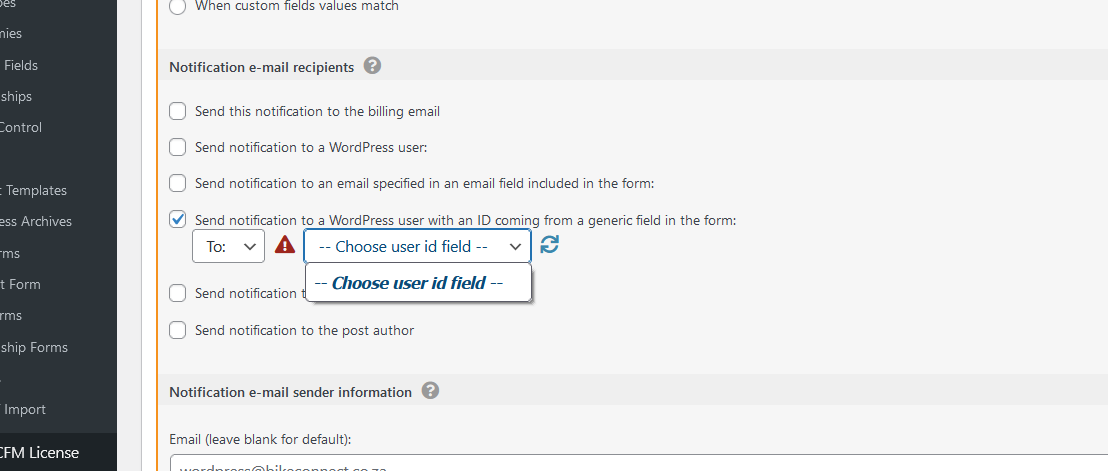Click help icon beside Notification e-mail recipients
The image size is (1108, 471).
pos(372,66)
